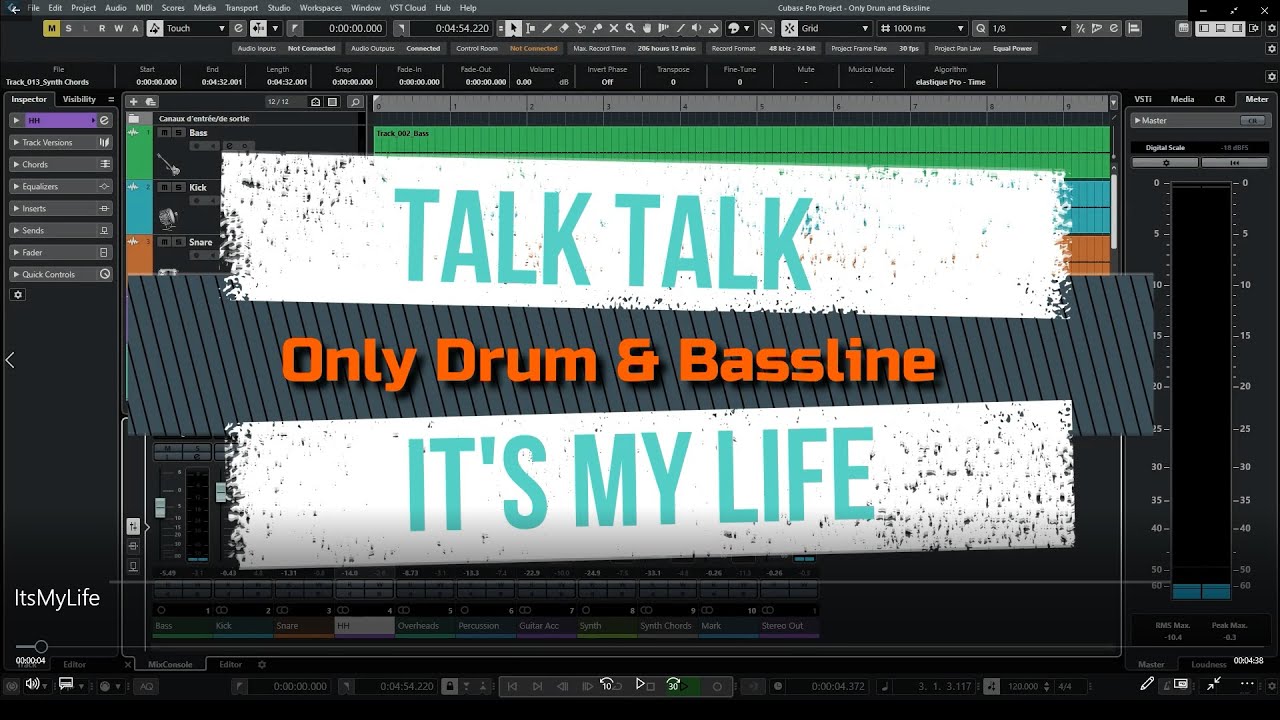Screen dimensions: 1280x720
Task: Open the Transport menu
Action: click(x=241, y=8)
